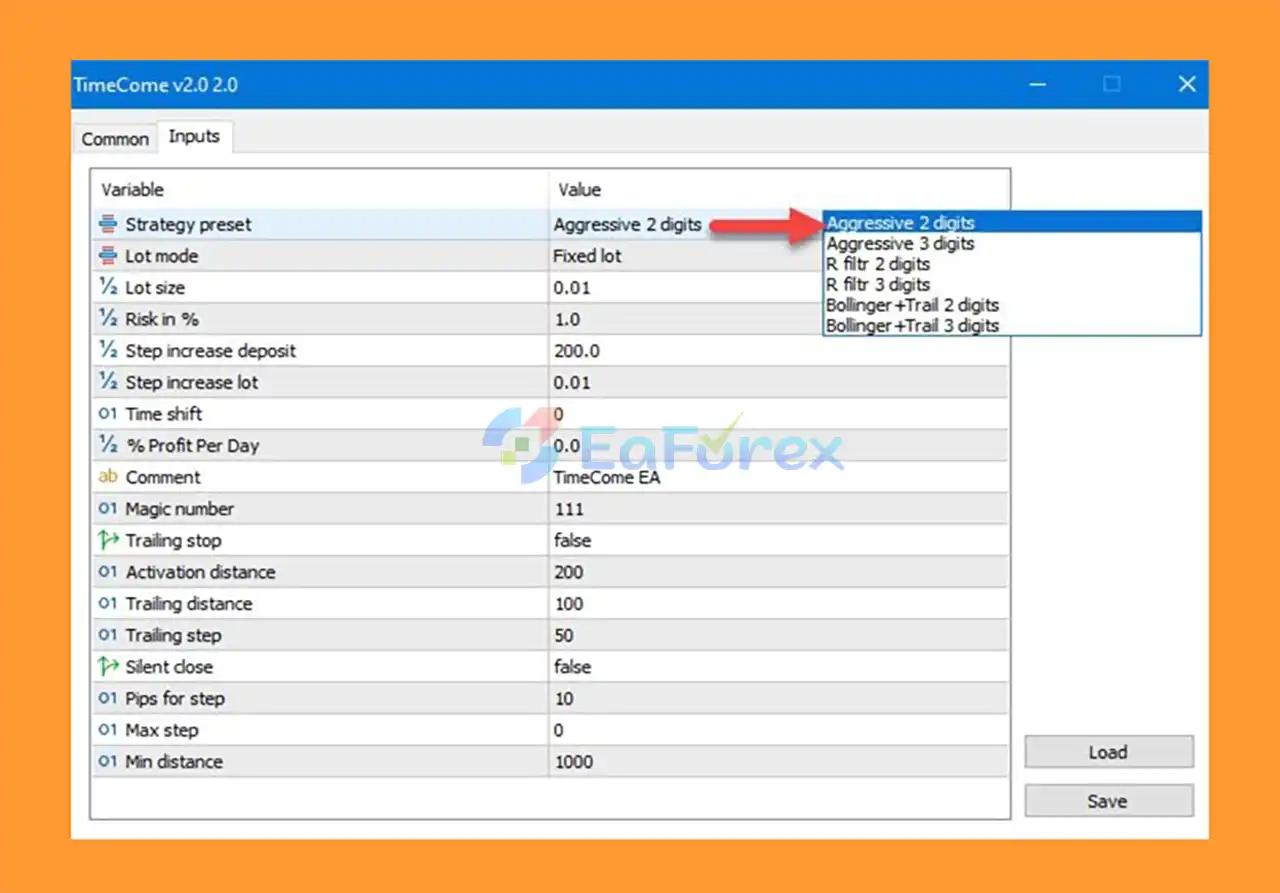Screen dimensions: 1280x893
Task: Click the Trailing step integer icon
Action: (x=108, y=635)
